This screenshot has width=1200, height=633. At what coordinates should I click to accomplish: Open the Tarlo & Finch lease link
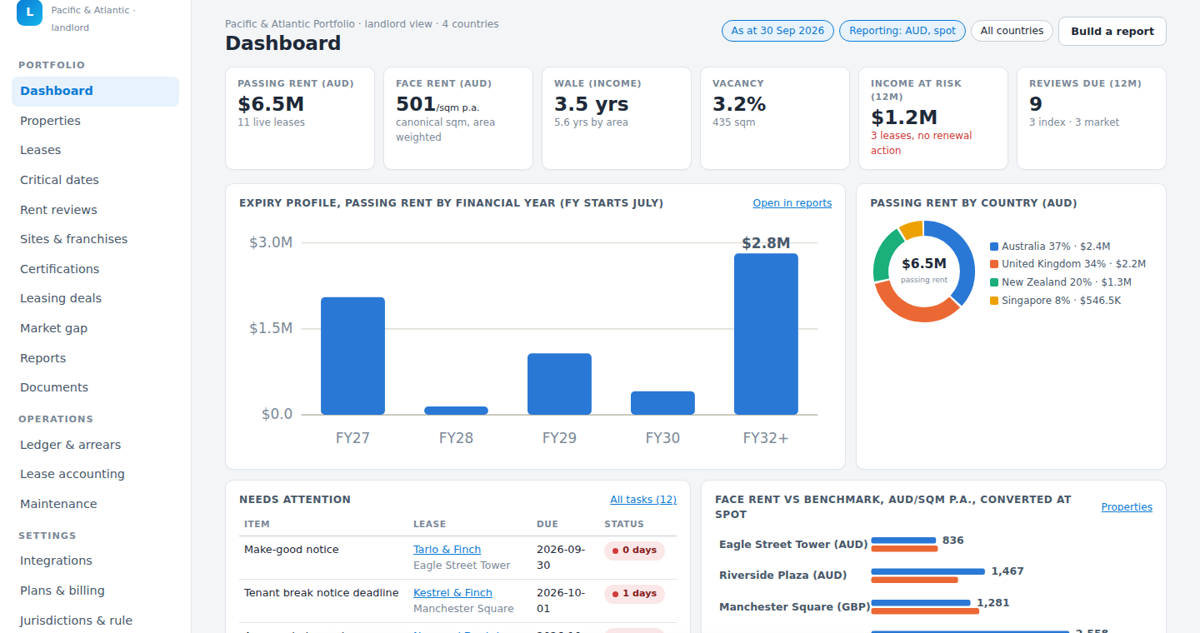447,550
